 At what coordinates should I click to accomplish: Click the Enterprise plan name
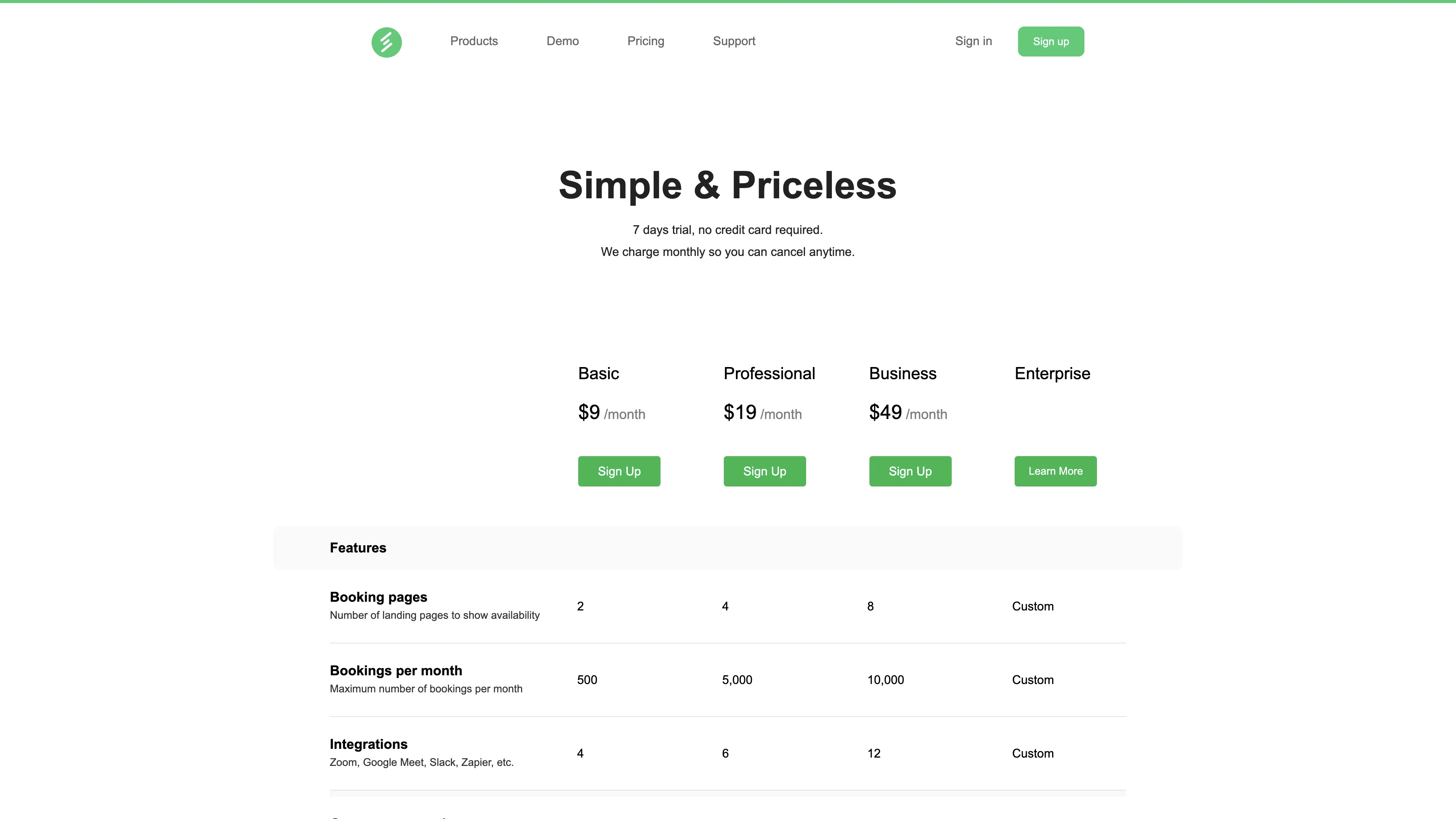point(1052,373)
